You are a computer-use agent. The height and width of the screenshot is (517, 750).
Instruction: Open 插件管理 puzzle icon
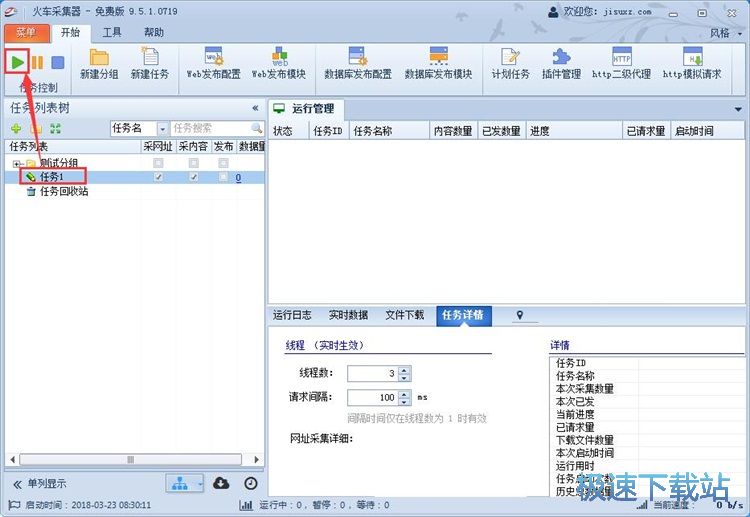tap(561, 57)
